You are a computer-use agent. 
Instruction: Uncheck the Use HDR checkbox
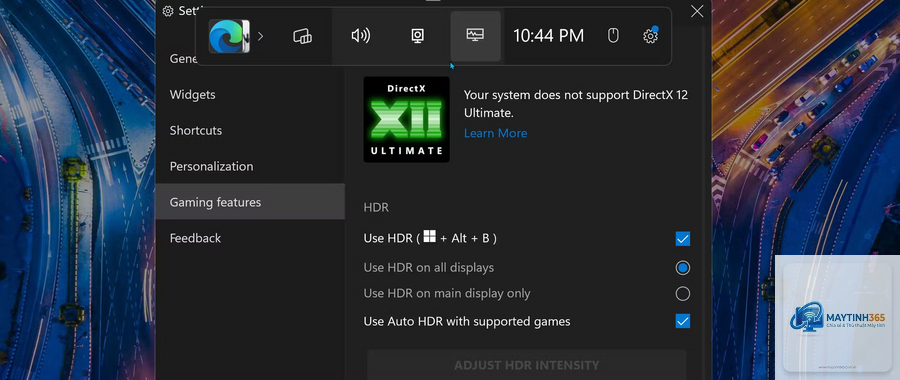pyautogui.click(x=682, y=239)
